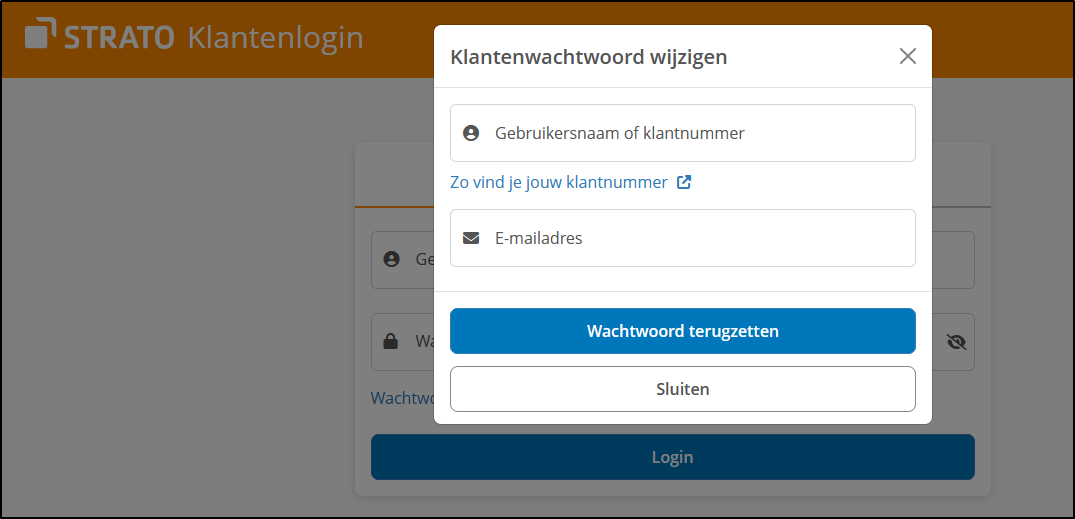Click the envelope icon in E-mailadres field
The width and height of the screenshot is (1075, 519).
(471, 238)
